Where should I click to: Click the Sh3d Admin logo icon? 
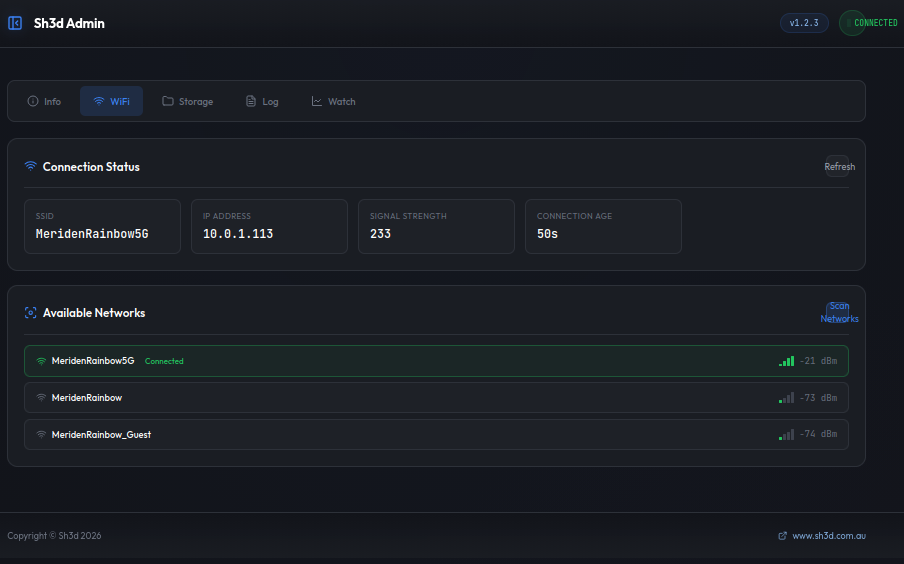(15, 23)
